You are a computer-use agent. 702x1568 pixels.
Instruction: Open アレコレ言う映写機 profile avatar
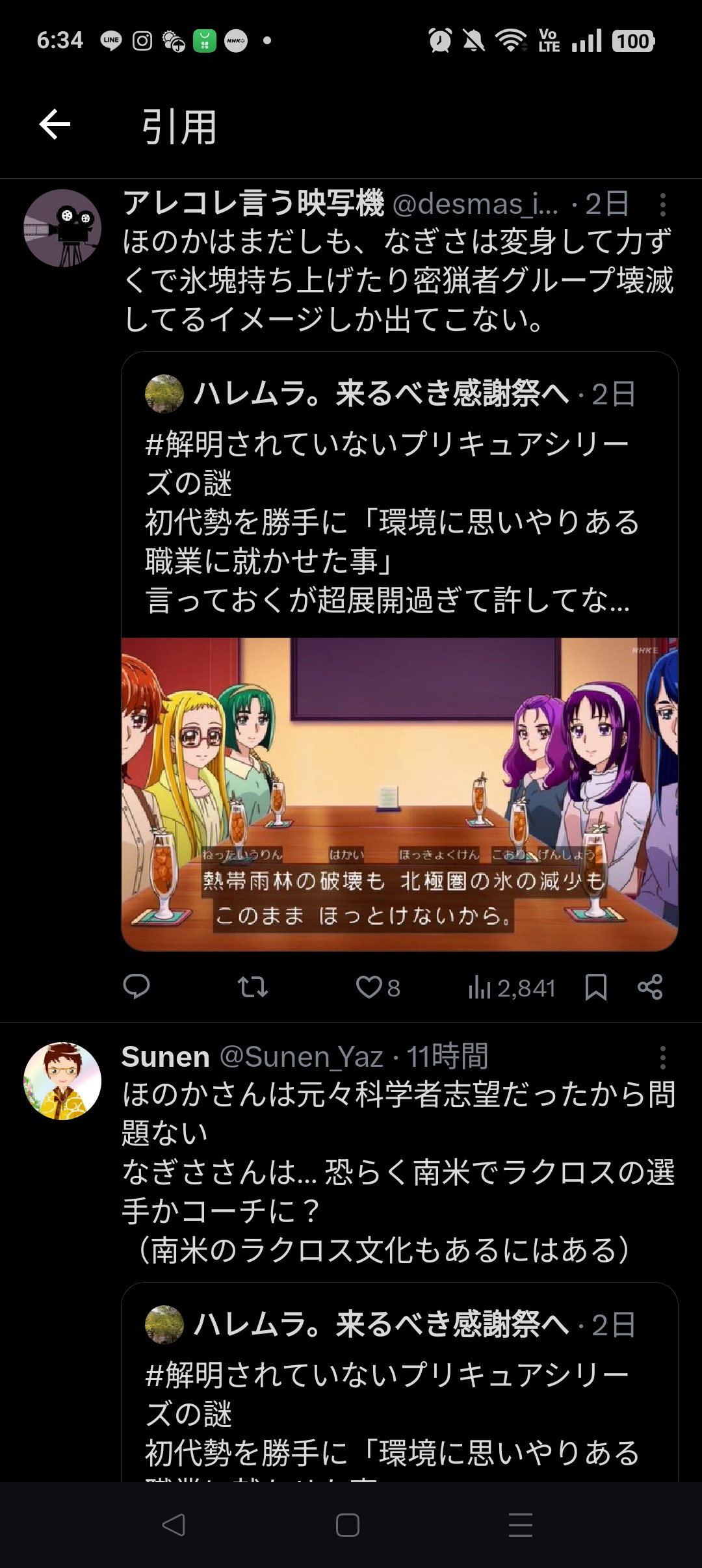(x=62, y=228)
